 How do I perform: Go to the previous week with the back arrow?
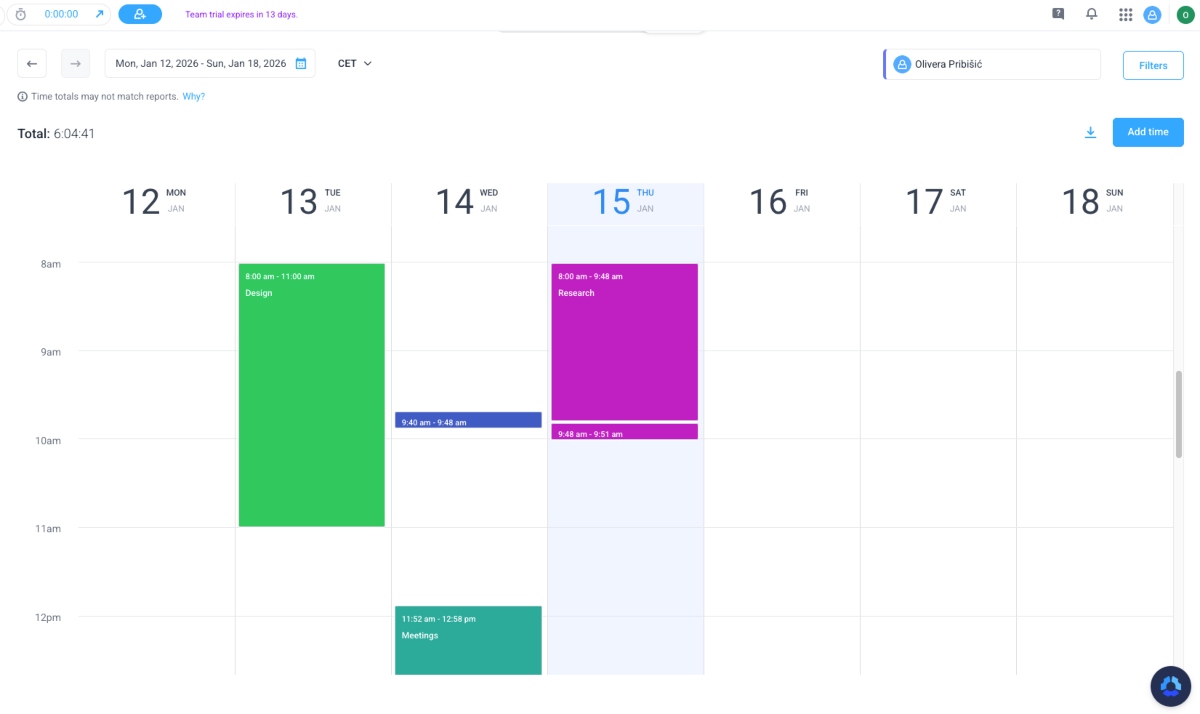click(x=31, y=63)
